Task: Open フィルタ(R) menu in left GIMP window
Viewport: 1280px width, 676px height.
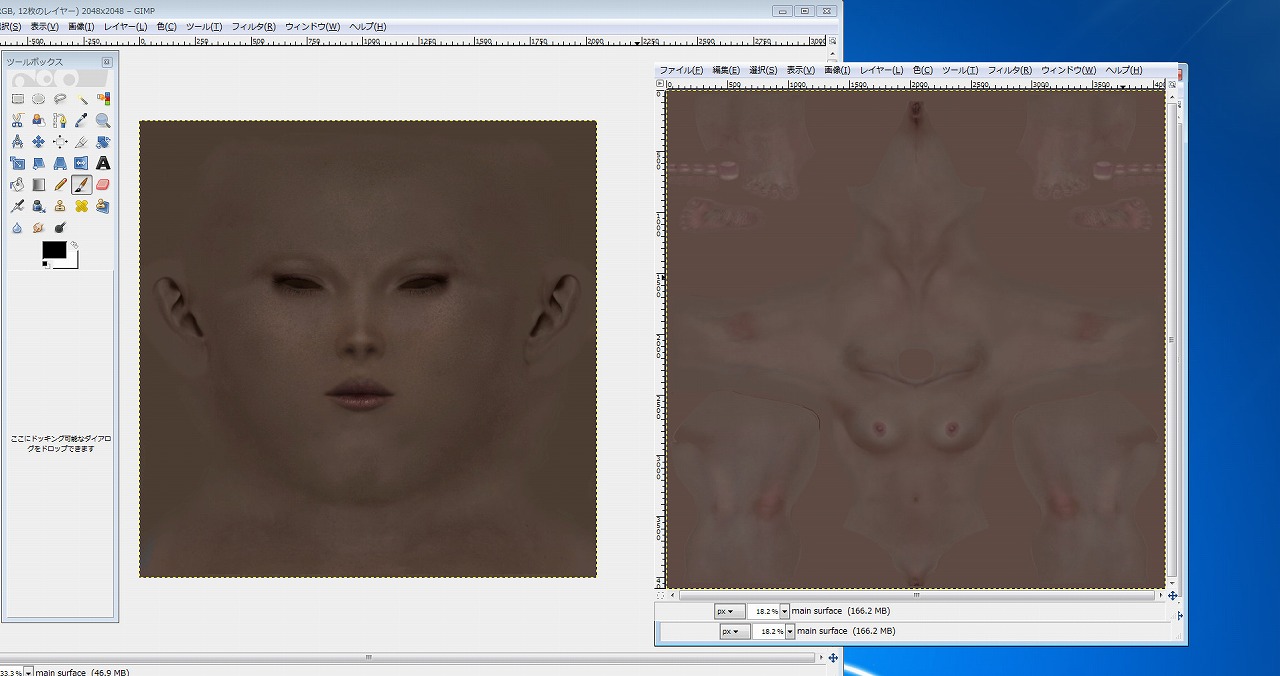Action: 254,27
